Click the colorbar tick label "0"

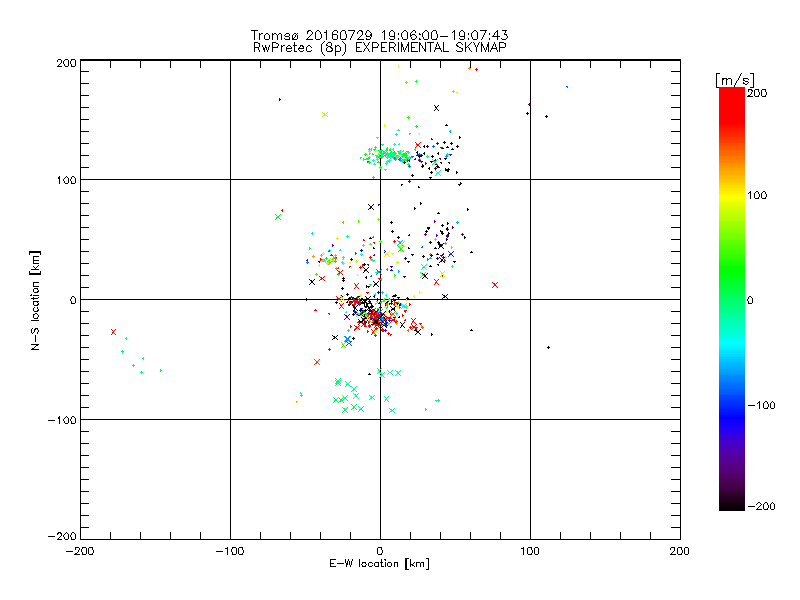(750, 301)
